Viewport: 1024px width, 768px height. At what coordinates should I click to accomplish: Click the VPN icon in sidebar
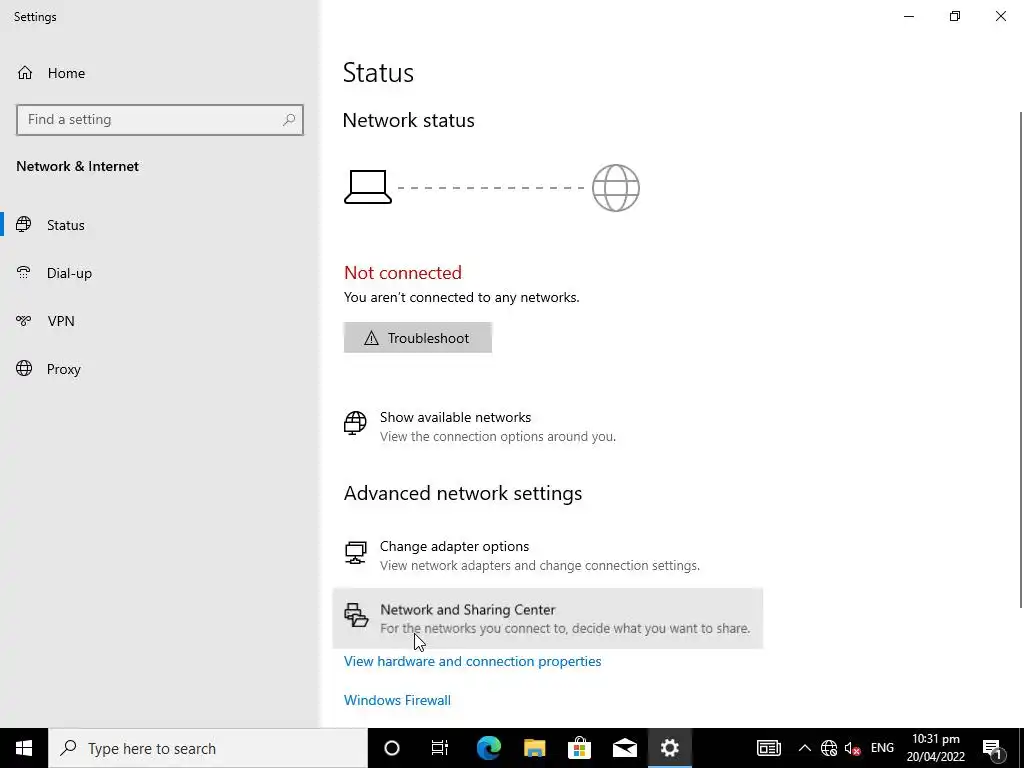pos(24,321)
